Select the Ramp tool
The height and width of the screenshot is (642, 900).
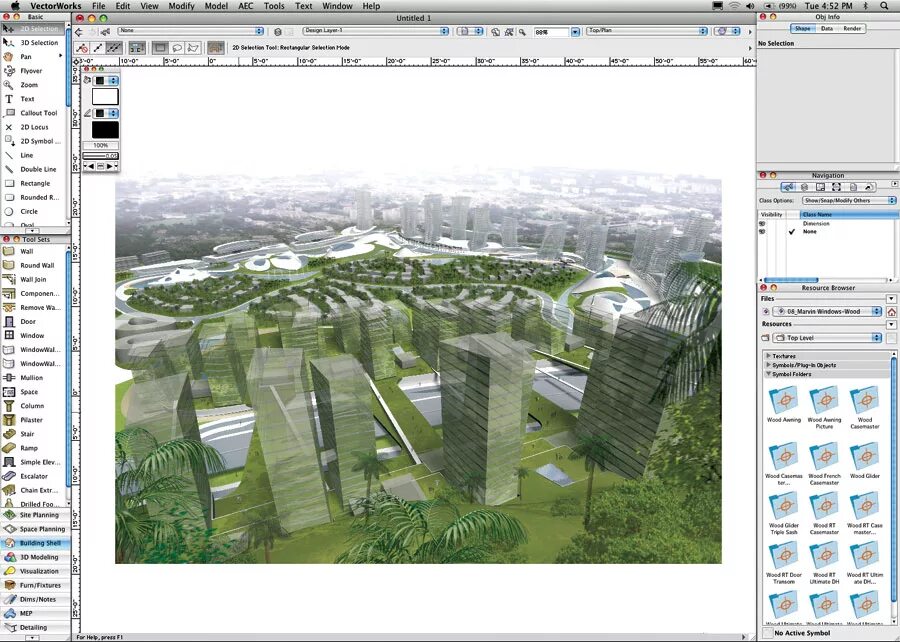[x=33, y=448]
